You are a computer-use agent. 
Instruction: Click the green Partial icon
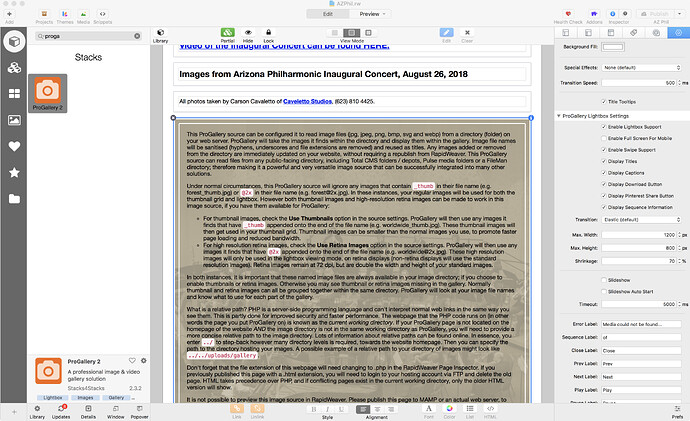228,33
